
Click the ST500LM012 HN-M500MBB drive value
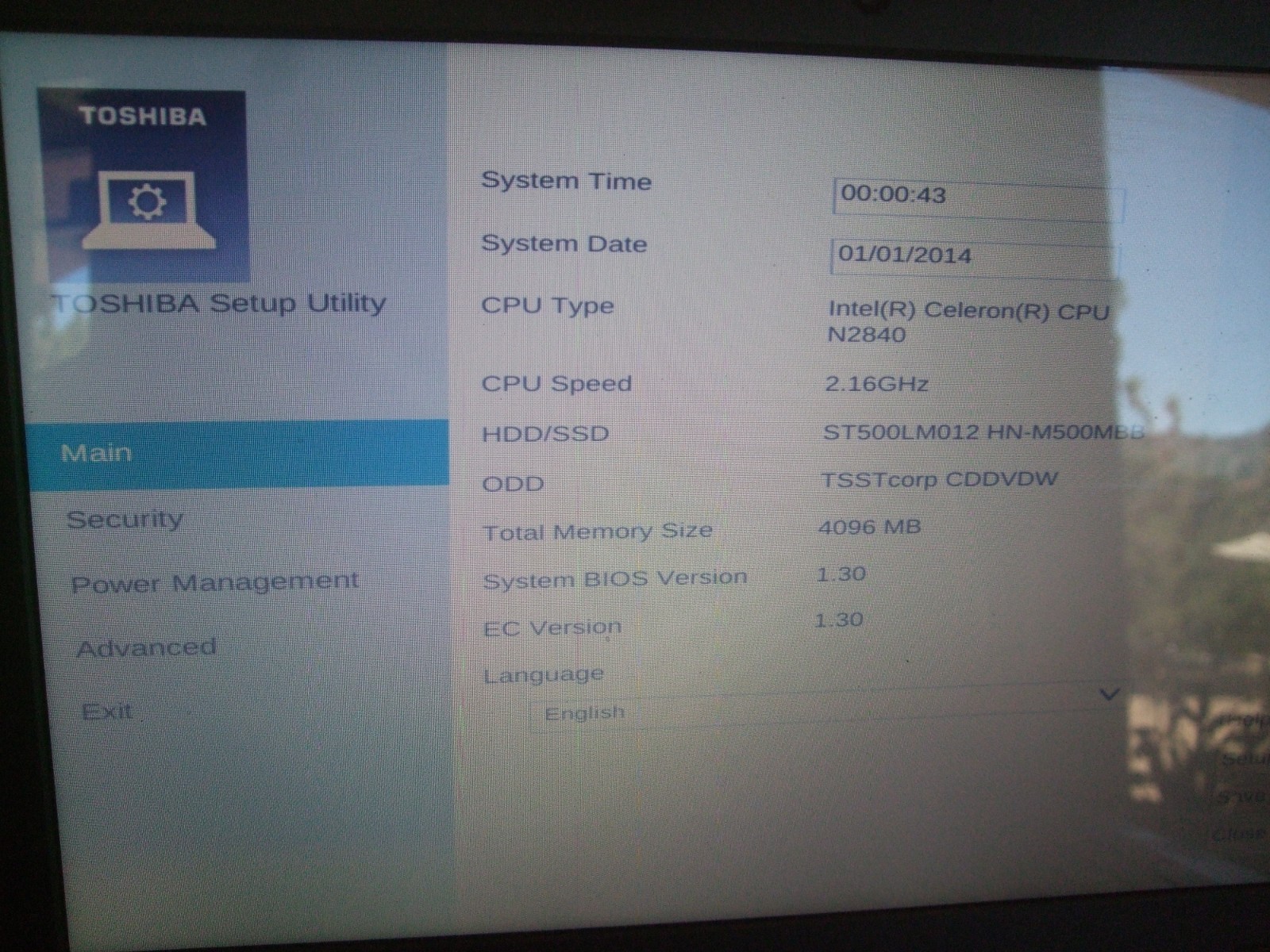tap(983, 432)
